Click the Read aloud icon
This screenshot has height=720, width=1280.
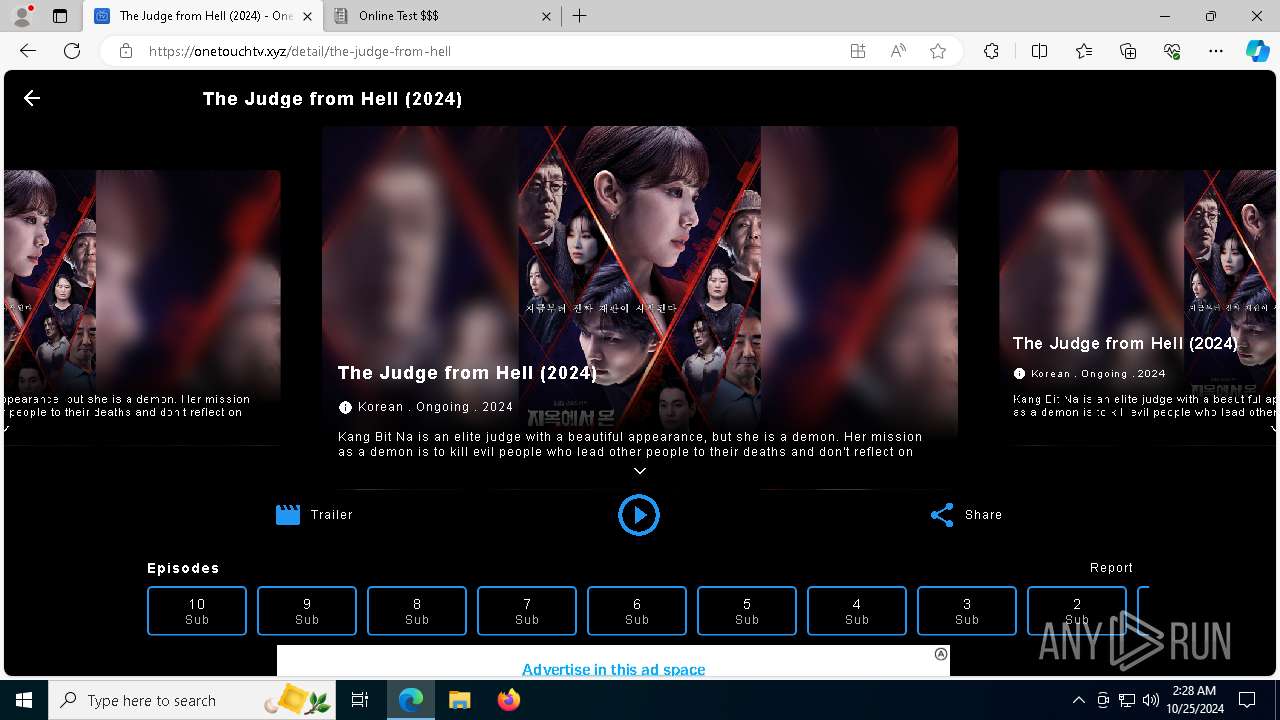click(898, 51)
